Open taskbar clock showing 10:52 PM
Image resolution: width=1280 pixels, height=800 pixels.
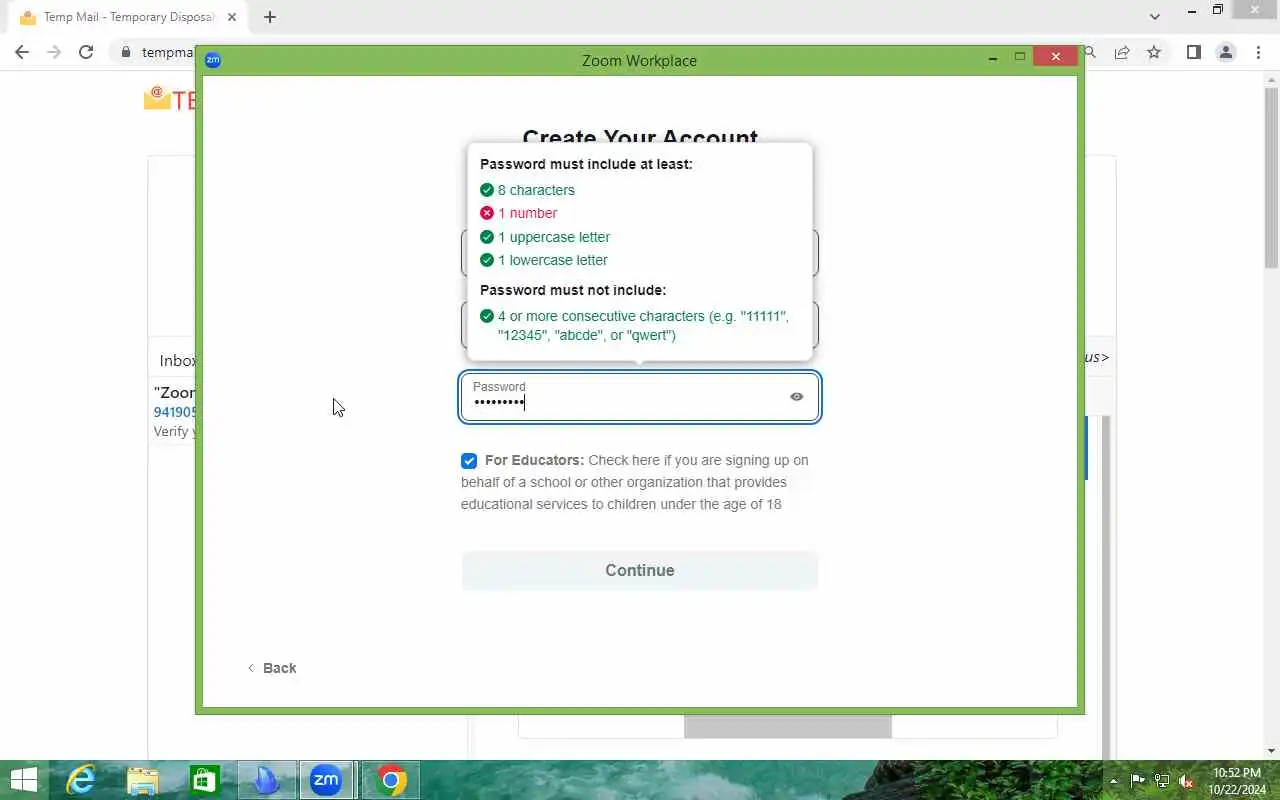tap(1237, 781)
